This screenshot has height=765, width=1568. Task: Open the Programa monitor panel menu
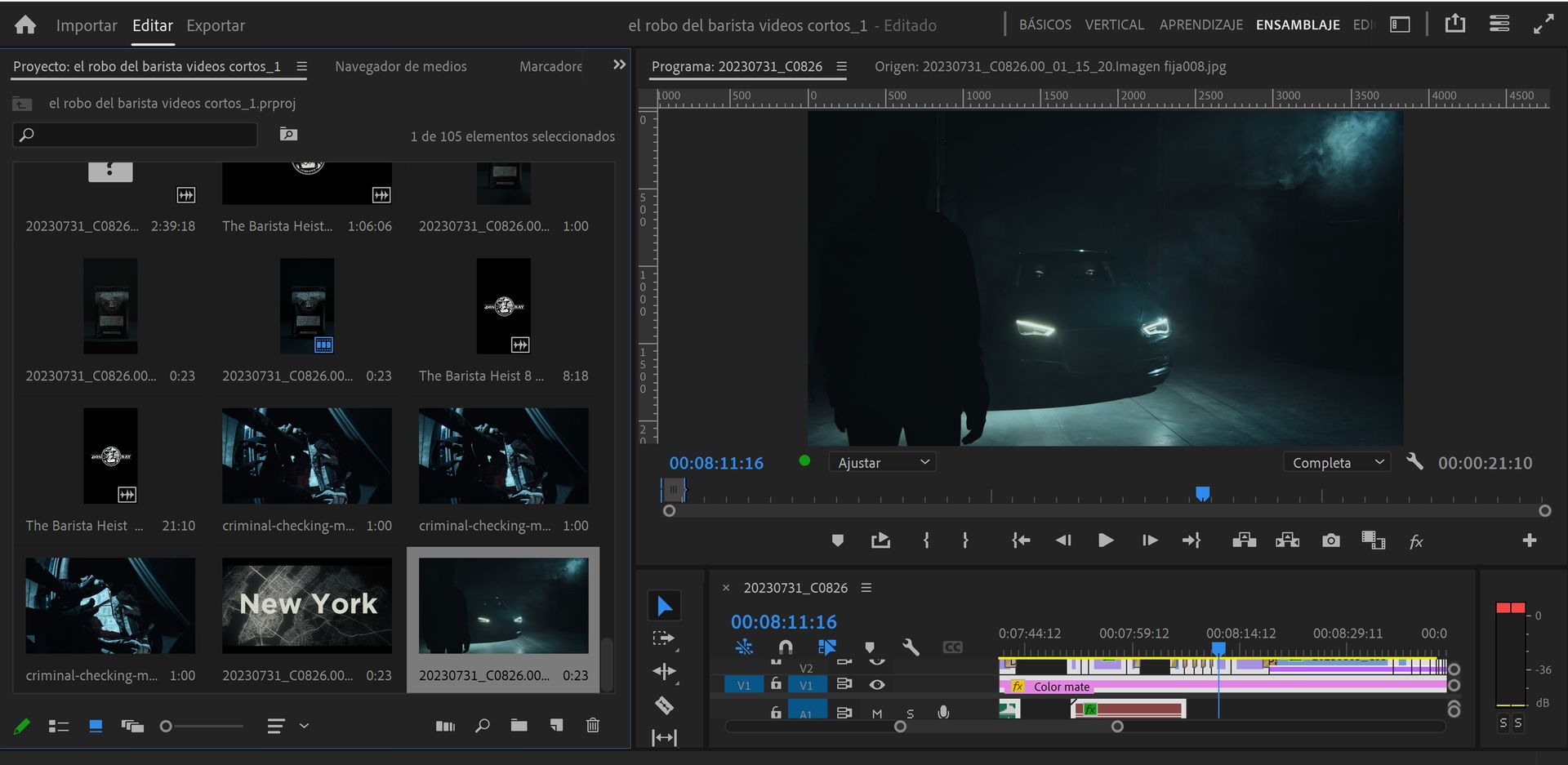(841, 66)
